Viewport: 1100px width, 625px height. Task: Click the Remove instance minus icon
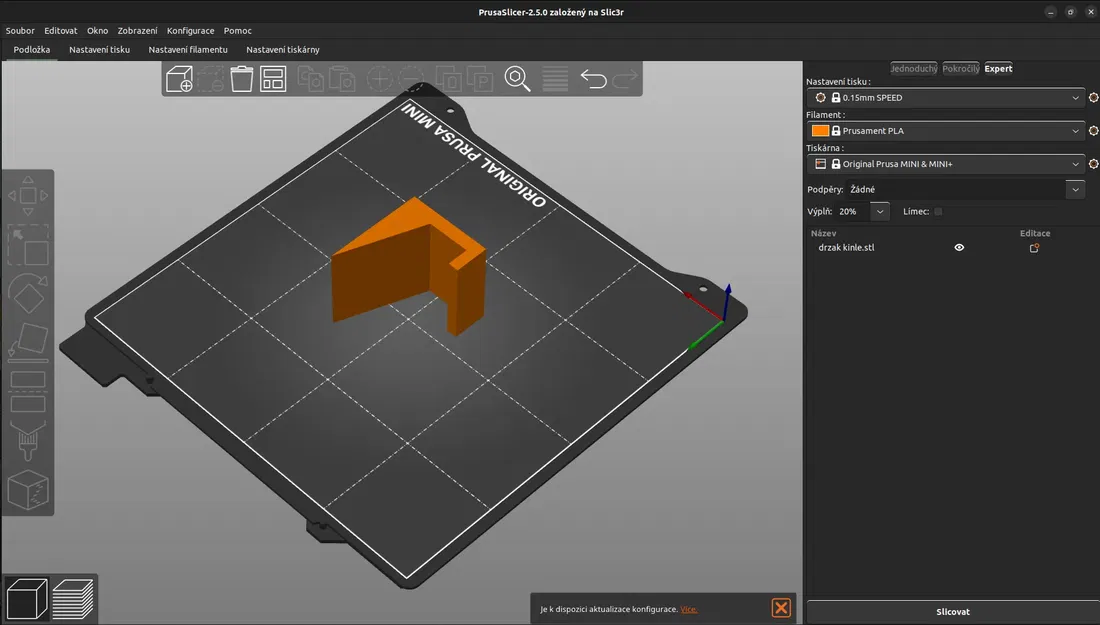pyautogui.click(x=411, y=79)
